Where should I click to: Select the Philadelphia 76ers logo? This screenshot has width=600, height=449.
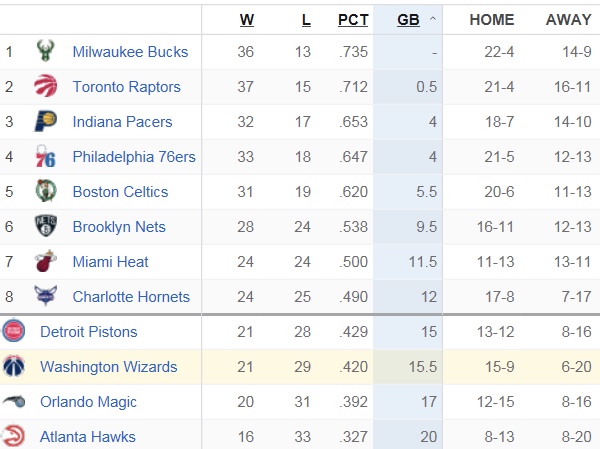click(x=45, y=157)
